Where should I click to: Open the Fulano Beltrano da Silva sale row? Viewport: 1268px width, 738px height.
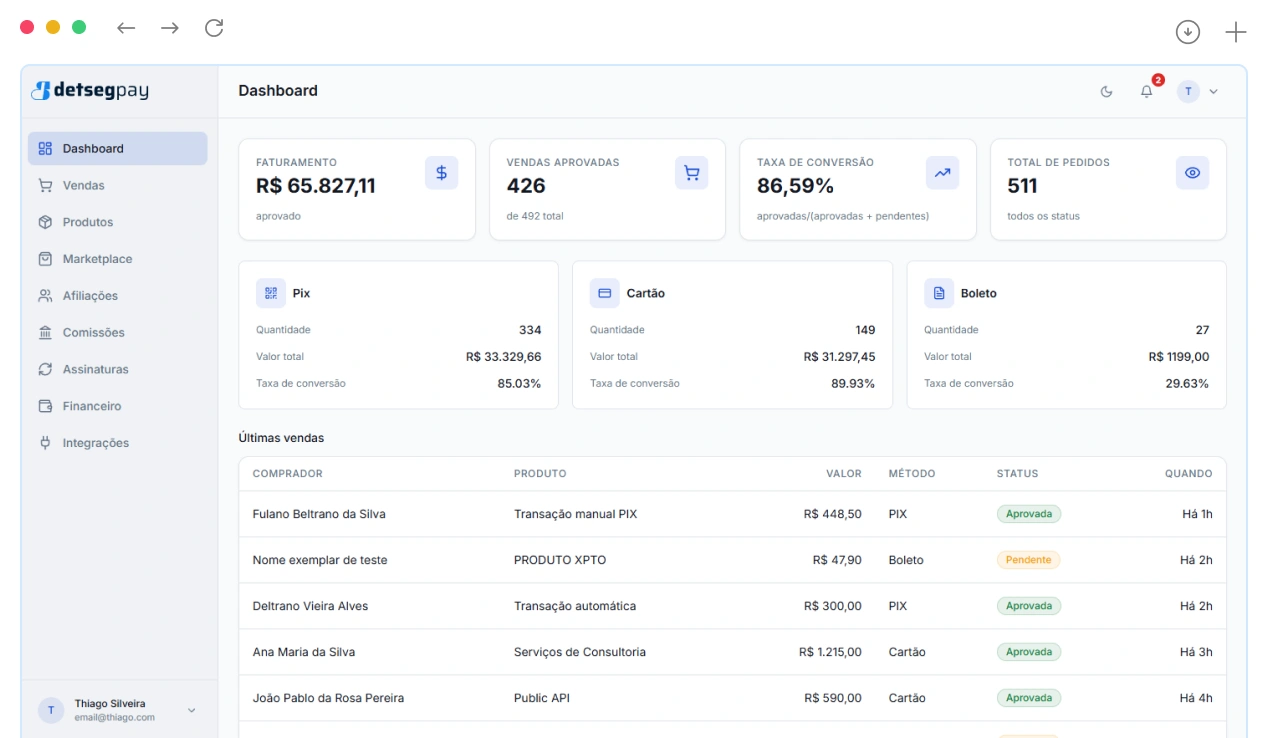coord(732,514)
